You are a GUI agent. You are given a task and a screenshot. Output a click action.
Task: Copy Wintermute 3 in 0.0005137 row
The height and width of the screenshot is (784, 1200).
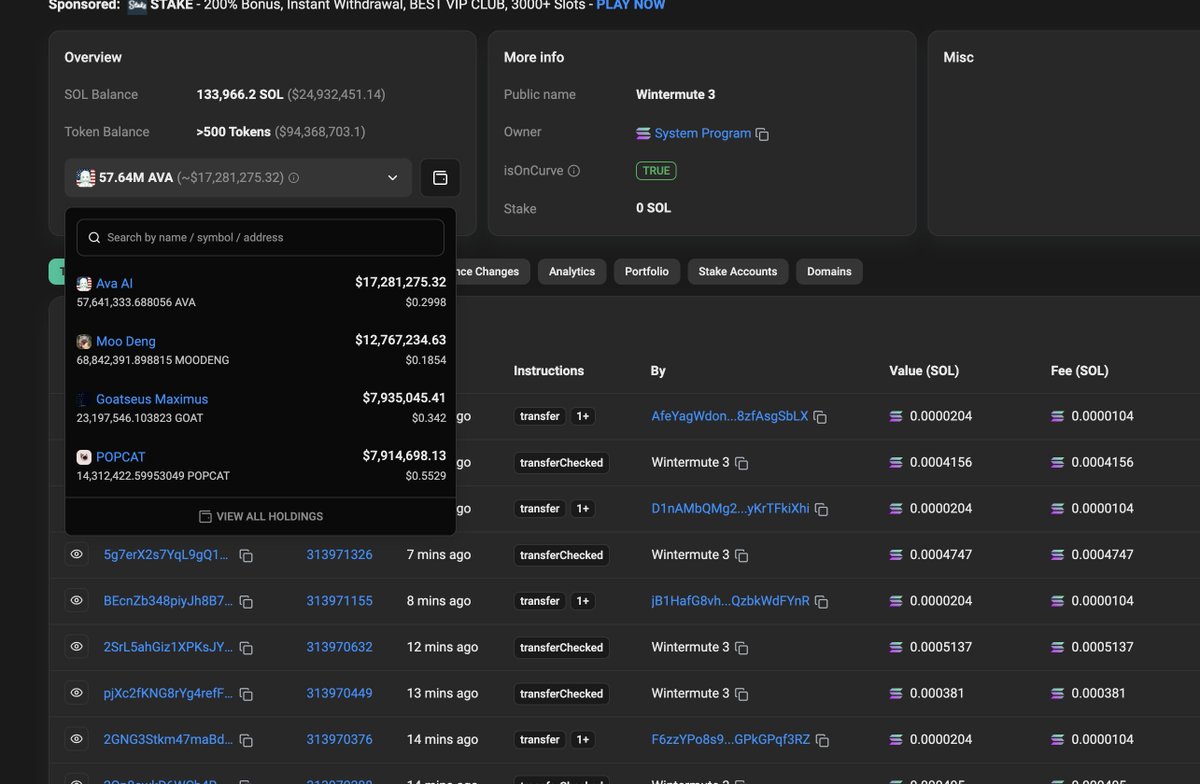click(x=741, y=648)
